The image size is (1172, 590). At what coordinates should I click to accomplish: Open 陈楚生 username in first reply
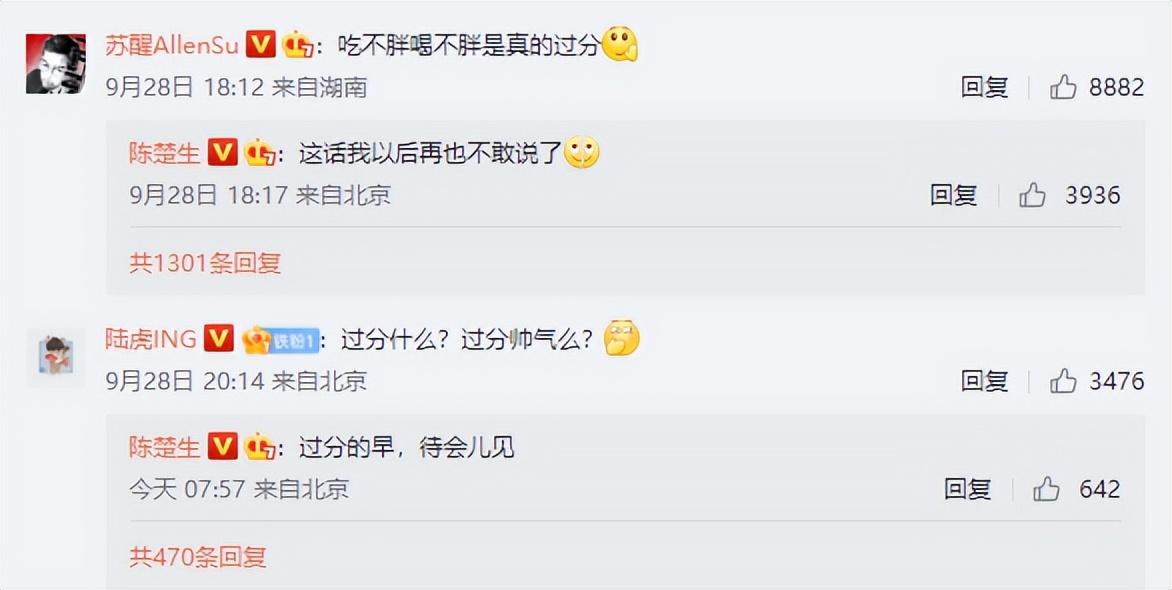(x=164, y=153)
